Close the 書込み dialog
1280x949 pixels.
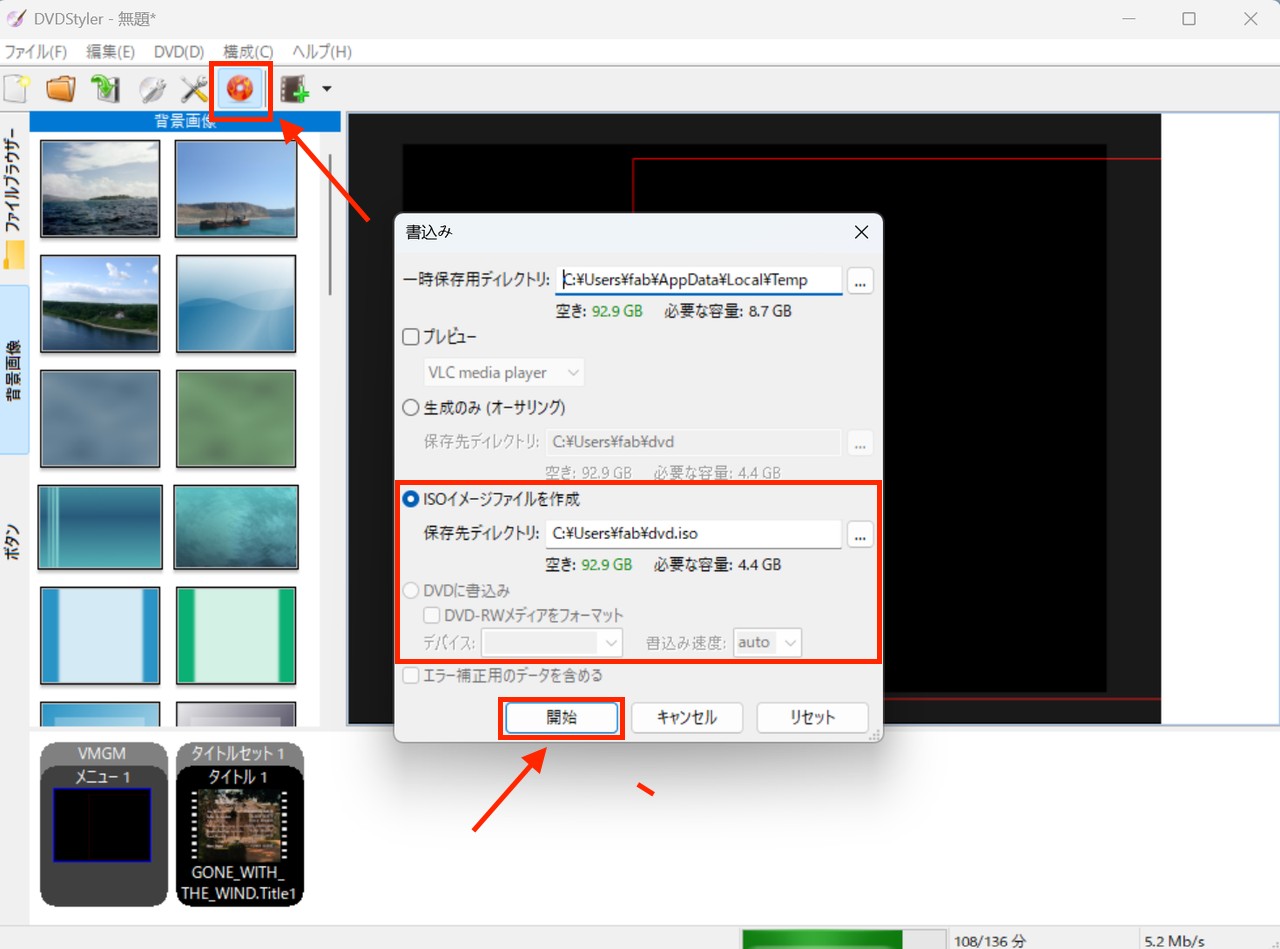pyautogui.click(x=861, y=232)
